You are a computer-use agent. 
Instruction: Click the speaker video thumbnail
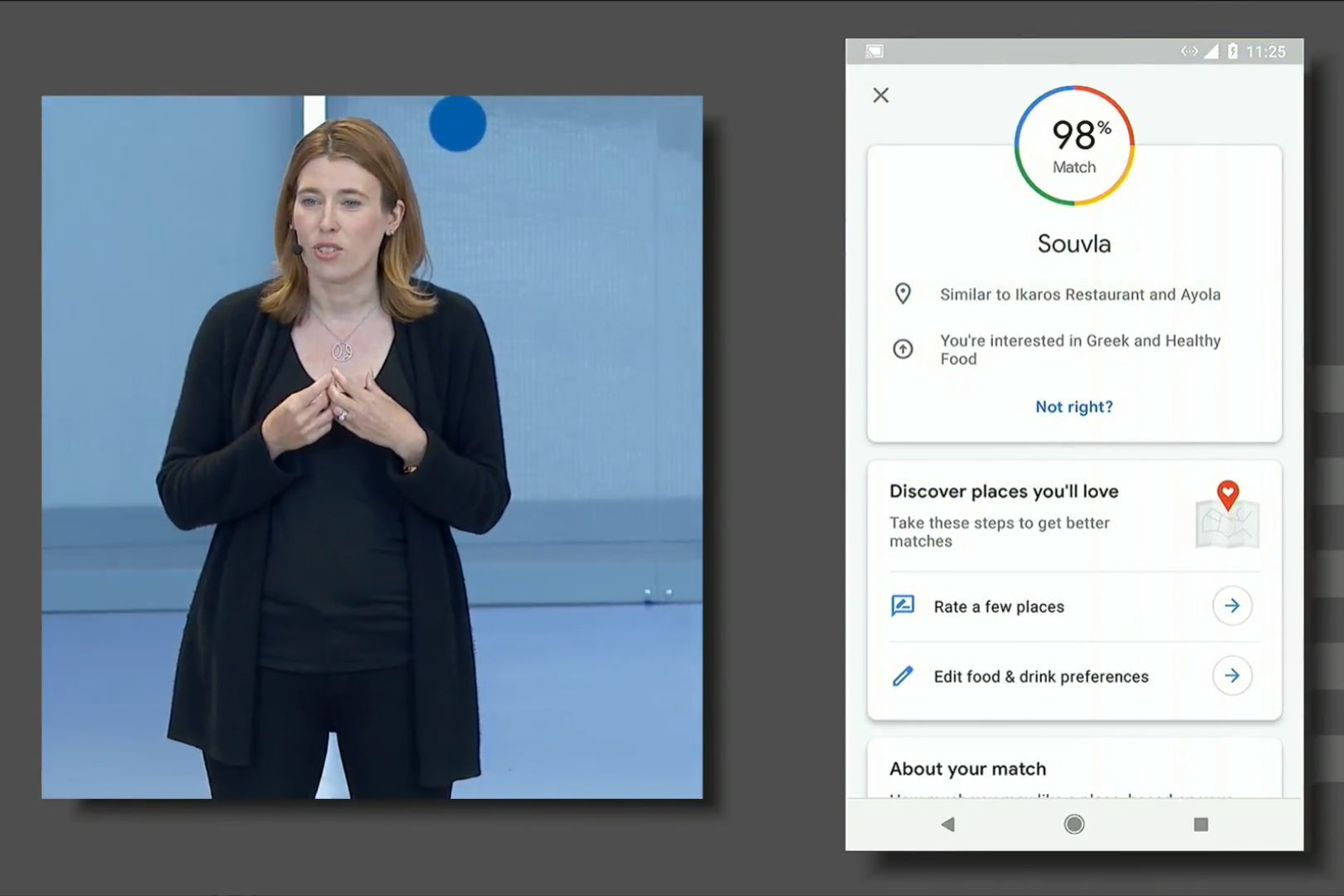pyautogui.click(x=372, y=447)
